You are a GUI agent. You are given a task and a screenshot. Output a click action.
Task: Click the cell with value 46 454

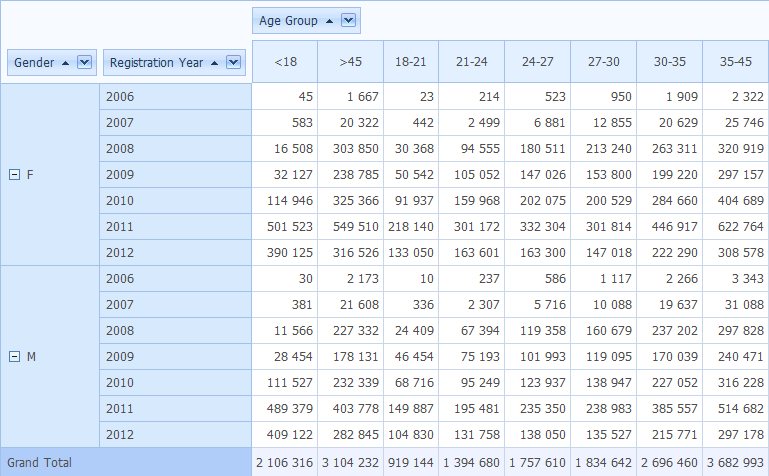tap(411, 356)
